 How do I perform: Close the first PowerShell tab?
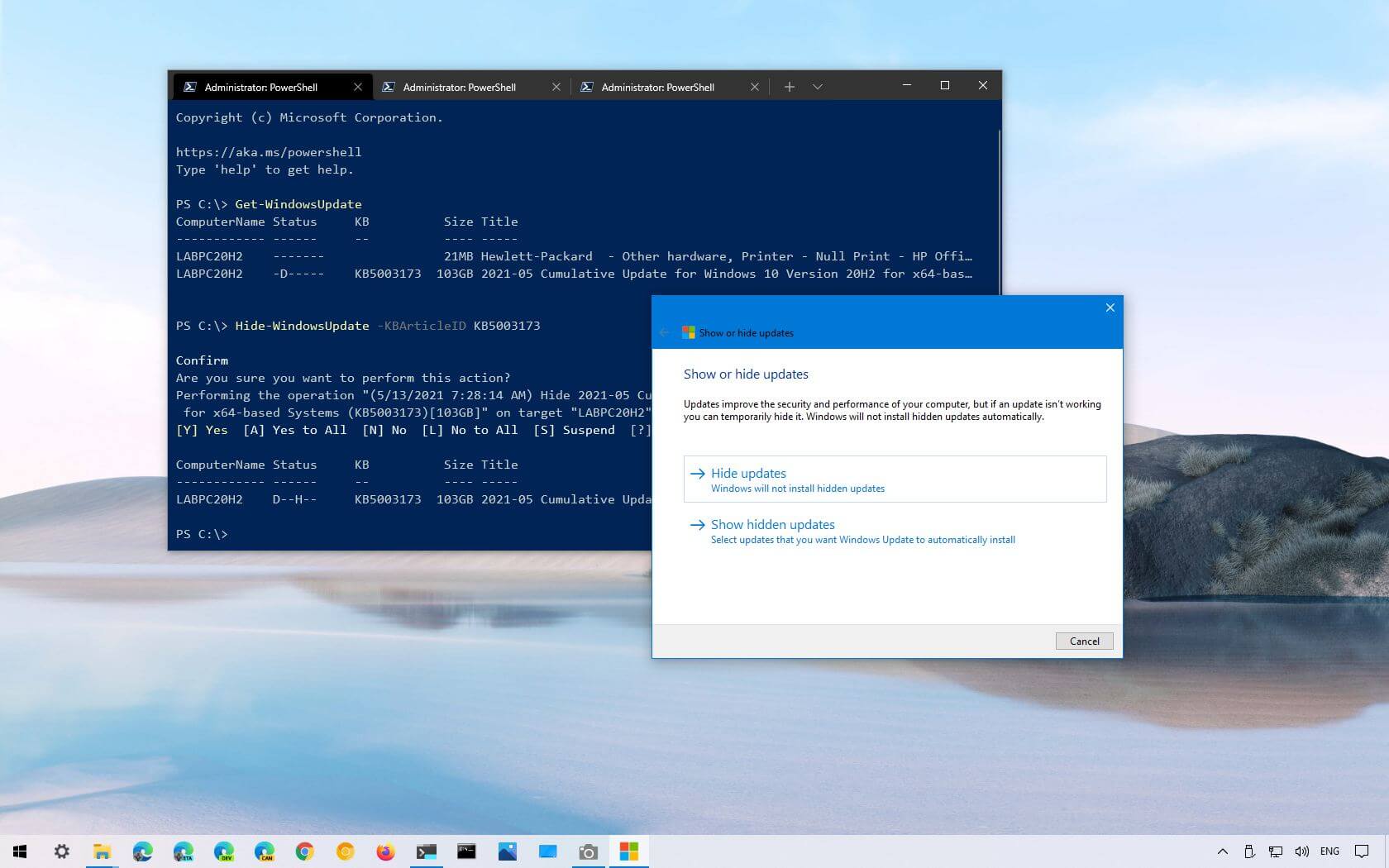click(358, 87)
